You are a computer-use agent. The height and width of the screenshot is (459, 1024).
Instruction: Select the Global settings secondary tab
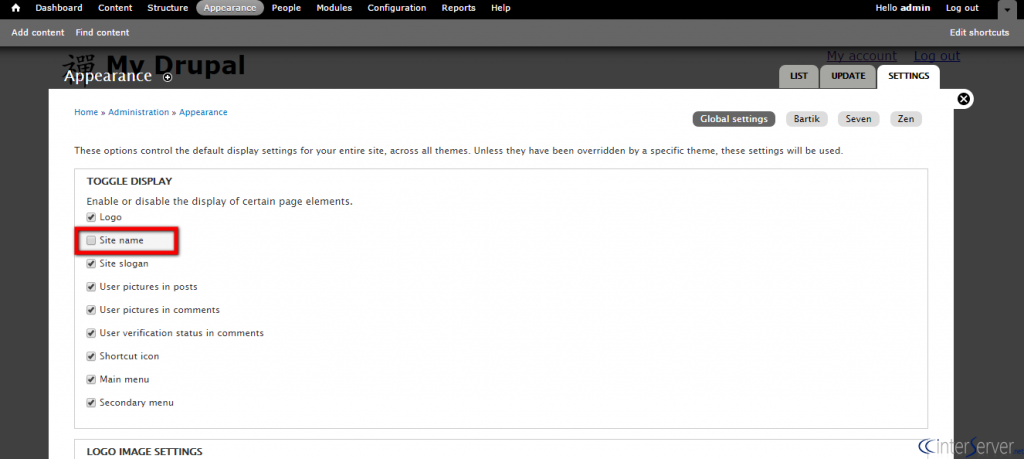733,119
